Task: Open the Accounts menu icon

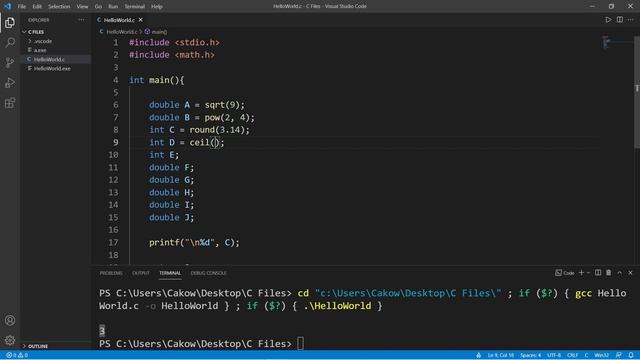Action: tap(10, 320)
